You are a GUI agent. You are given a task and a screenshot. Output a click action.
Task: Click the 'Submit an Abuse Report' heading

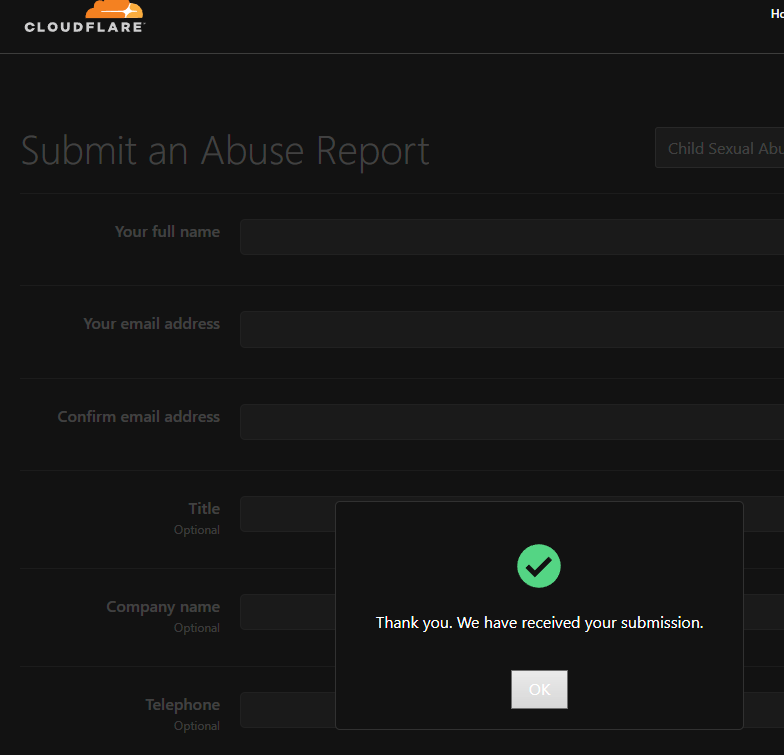(x=225, y=150)
